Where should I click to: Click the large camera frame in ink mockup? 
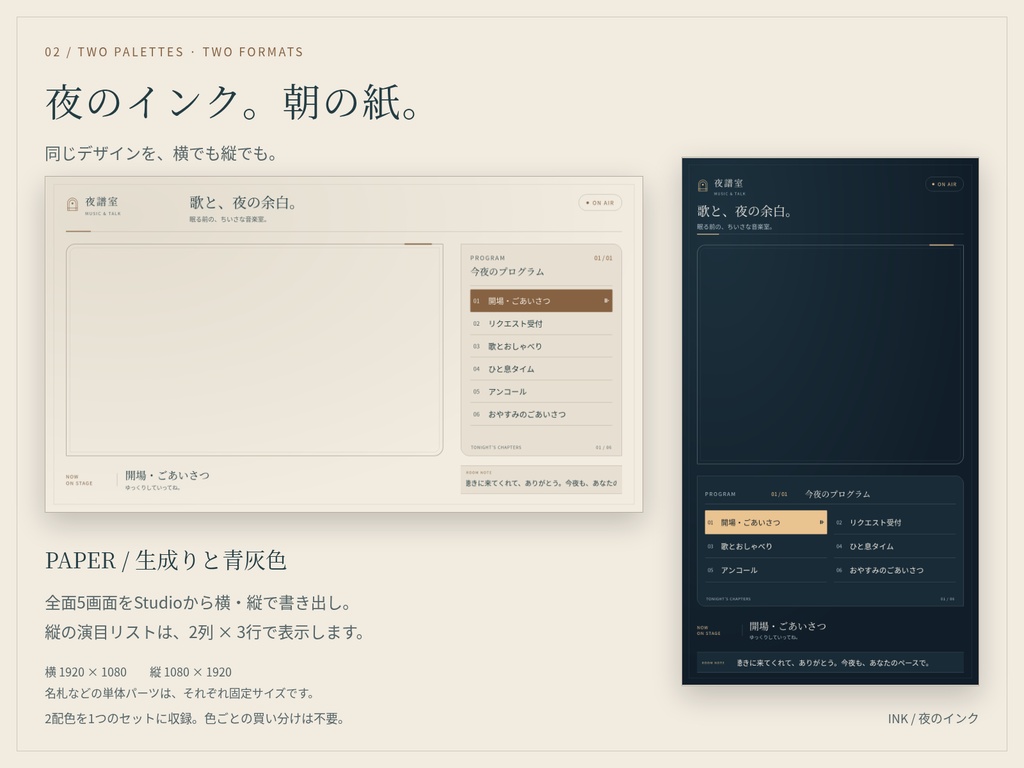829,354
